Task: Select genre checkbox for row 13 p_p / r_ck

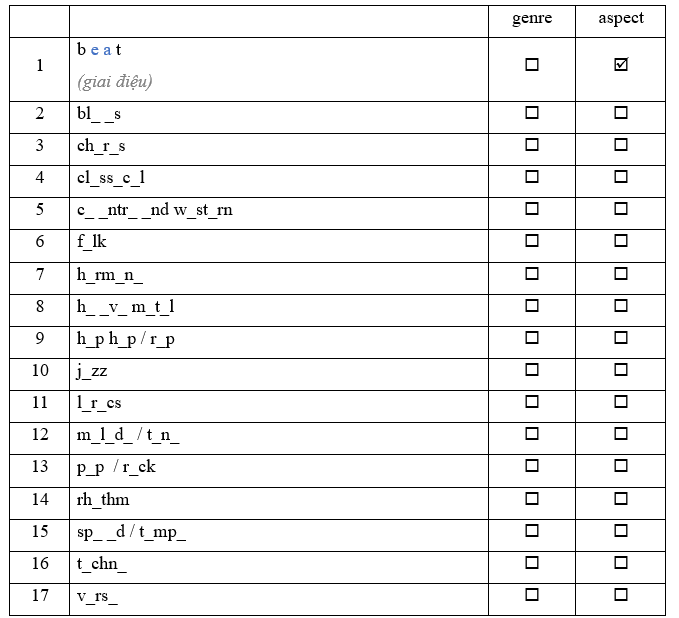Action: [532, 466]
